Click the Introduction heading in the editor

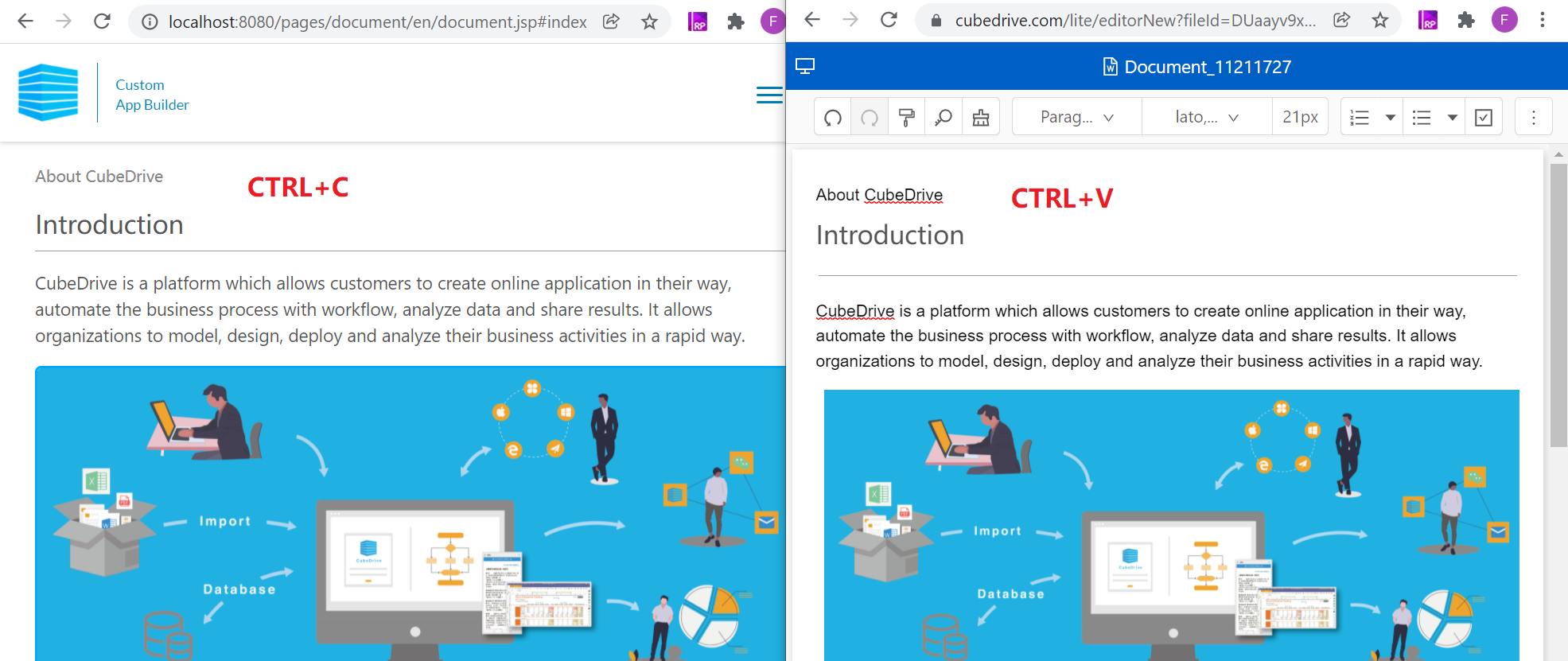coord(890,235)
